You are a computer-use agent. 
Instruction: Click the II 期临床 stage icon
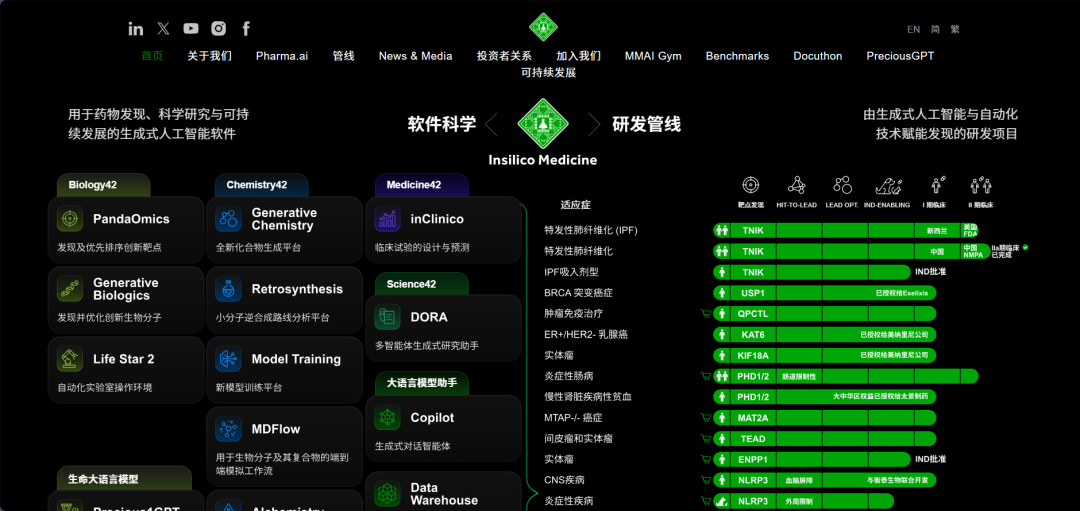981,185
